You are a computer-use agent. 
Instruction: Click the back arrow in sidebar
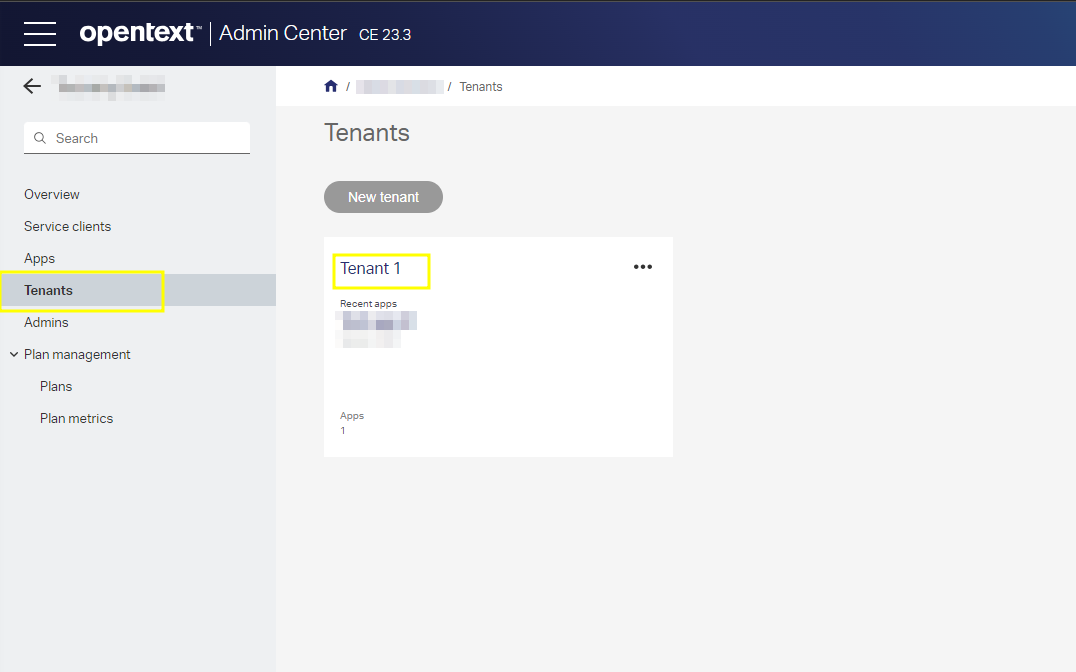(32, 86)
